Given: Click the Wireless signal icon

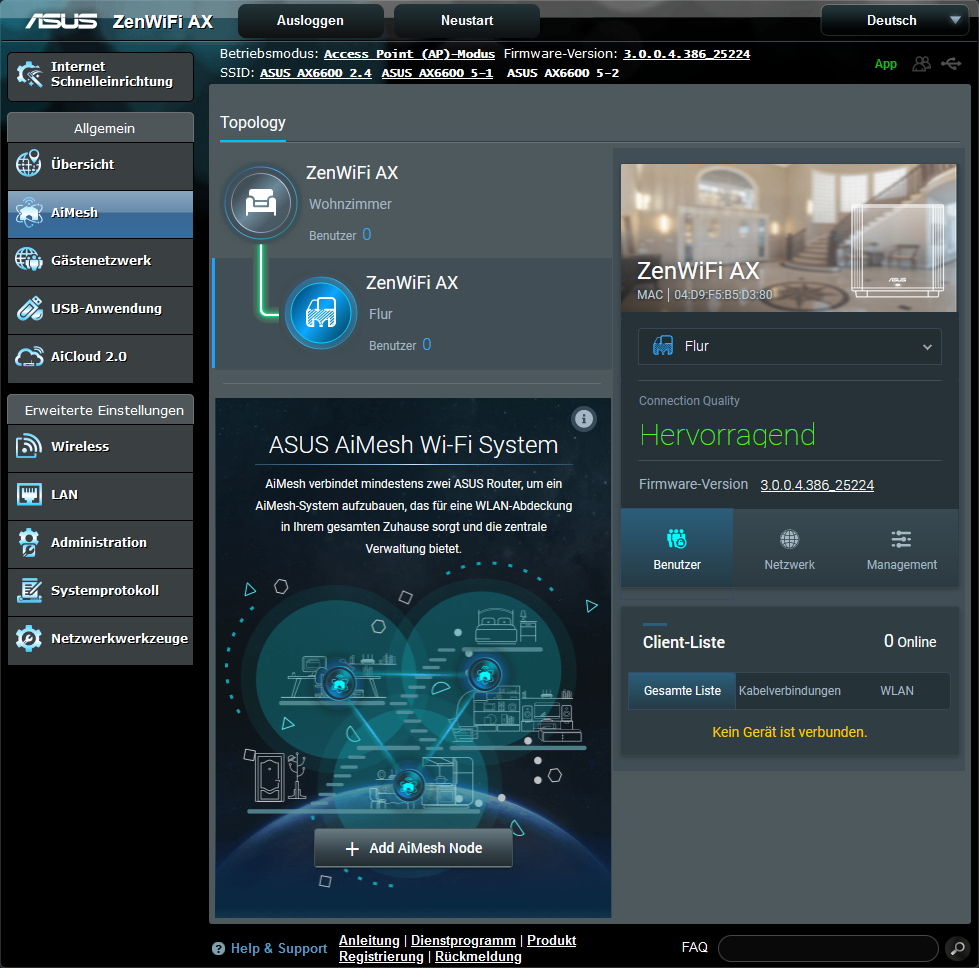Looking at the screenshot, I should pos(29,446).
